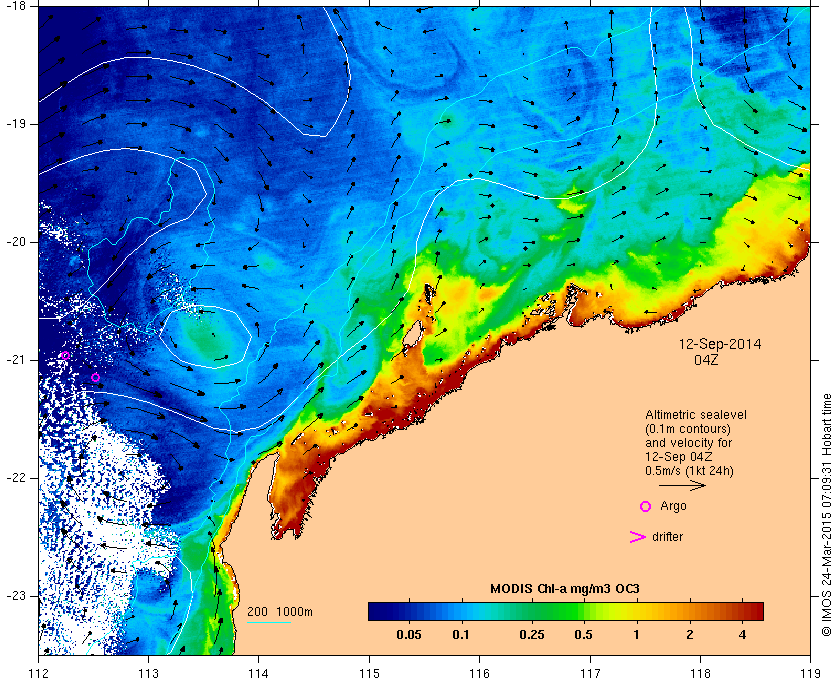Click the 112 longitude axis label

pos(39,673)
